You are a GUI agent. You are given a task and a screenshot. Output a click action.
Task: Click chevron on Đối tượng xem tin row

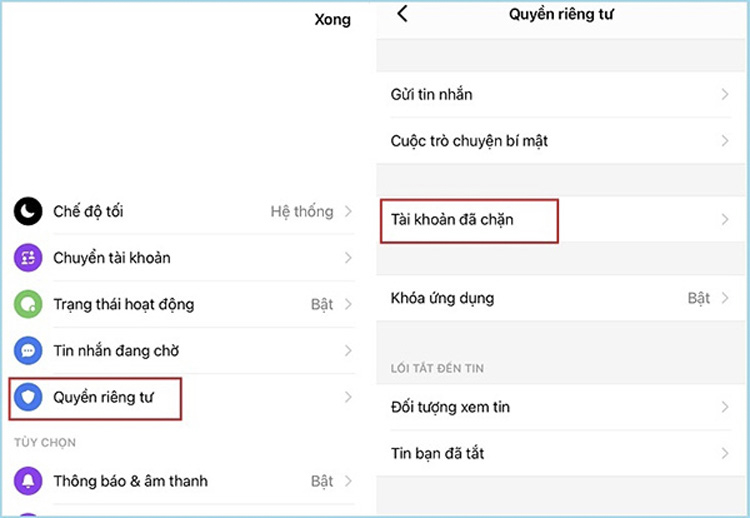725,407
